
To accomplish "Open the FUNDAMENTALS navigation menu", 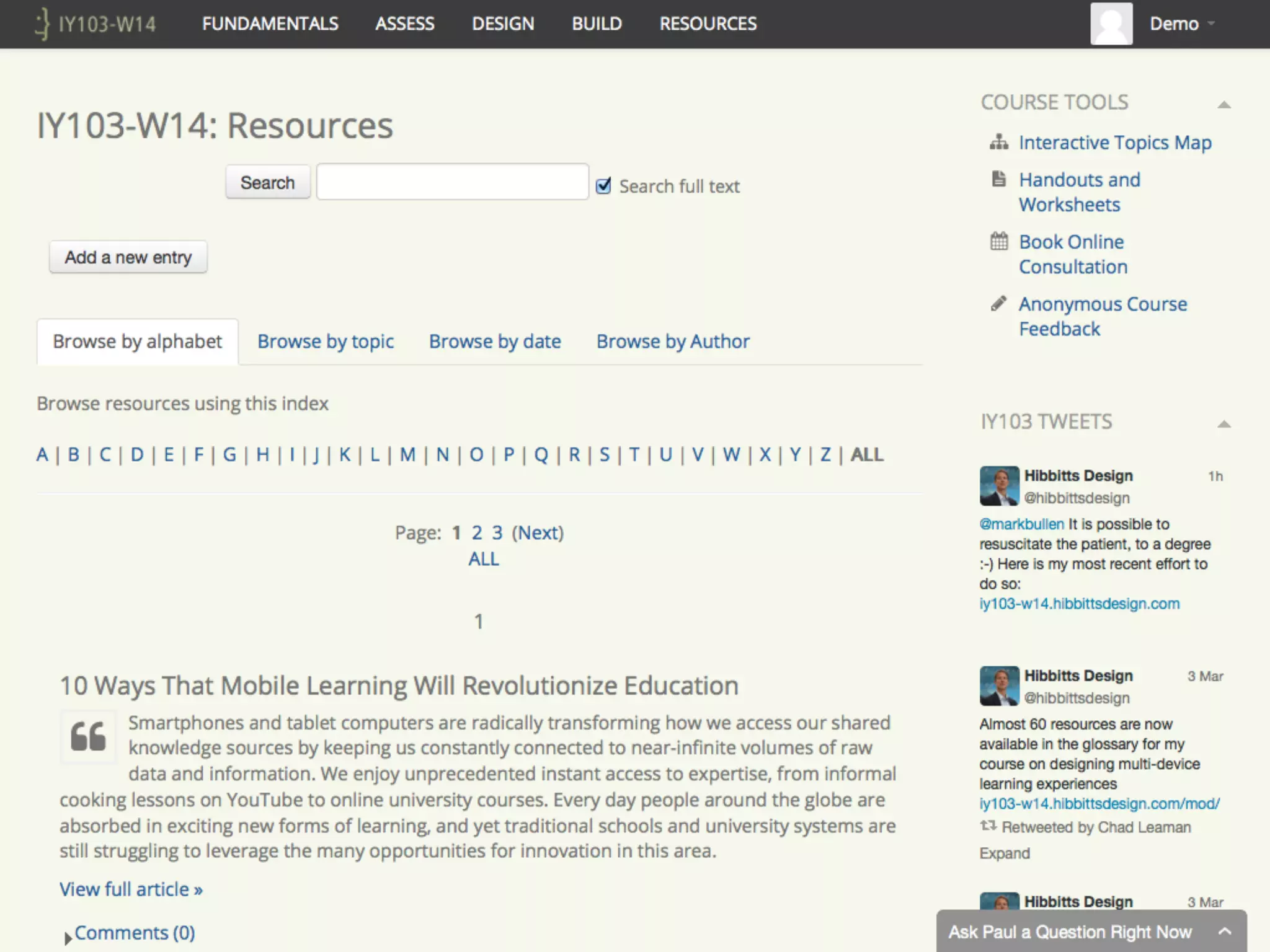I will click(x=270, y=24).
